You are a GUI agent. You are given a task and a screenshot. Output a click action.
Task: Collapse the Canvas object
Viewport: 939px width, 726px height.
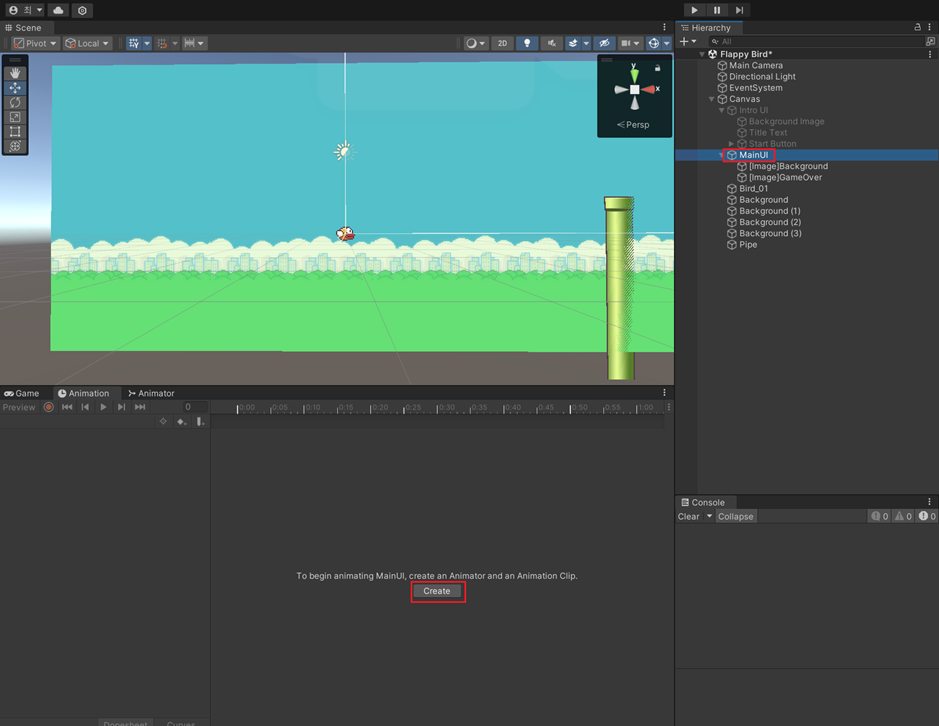[x=711, y=99]
